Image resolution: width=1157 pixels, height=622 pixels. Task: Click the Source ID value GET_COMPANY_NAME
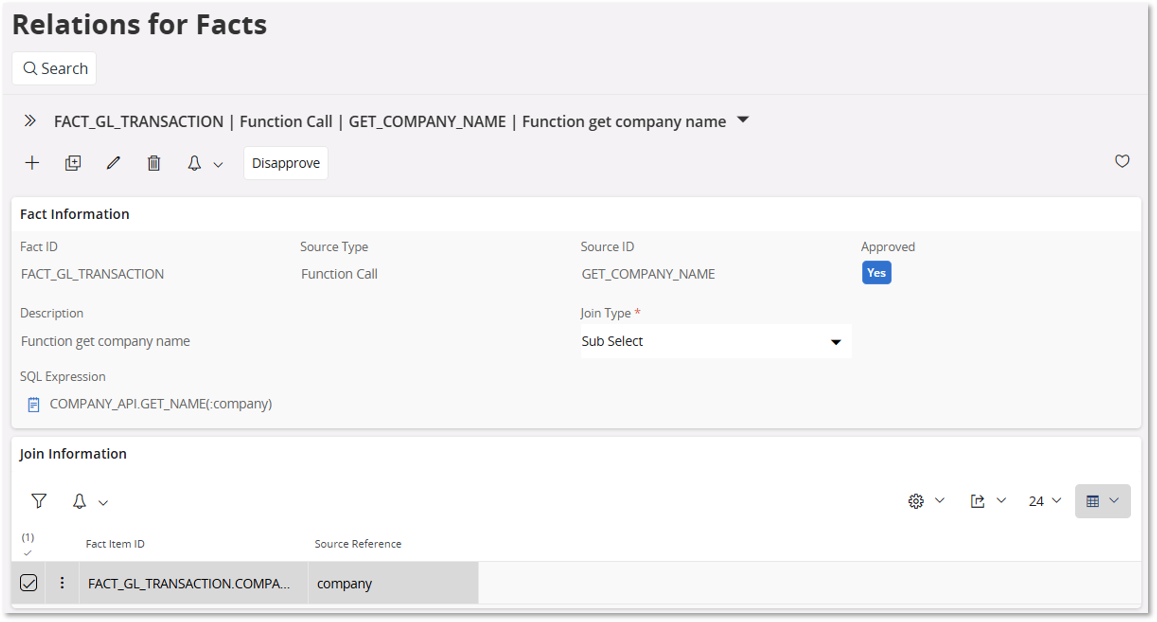click(x=648, y=274)
